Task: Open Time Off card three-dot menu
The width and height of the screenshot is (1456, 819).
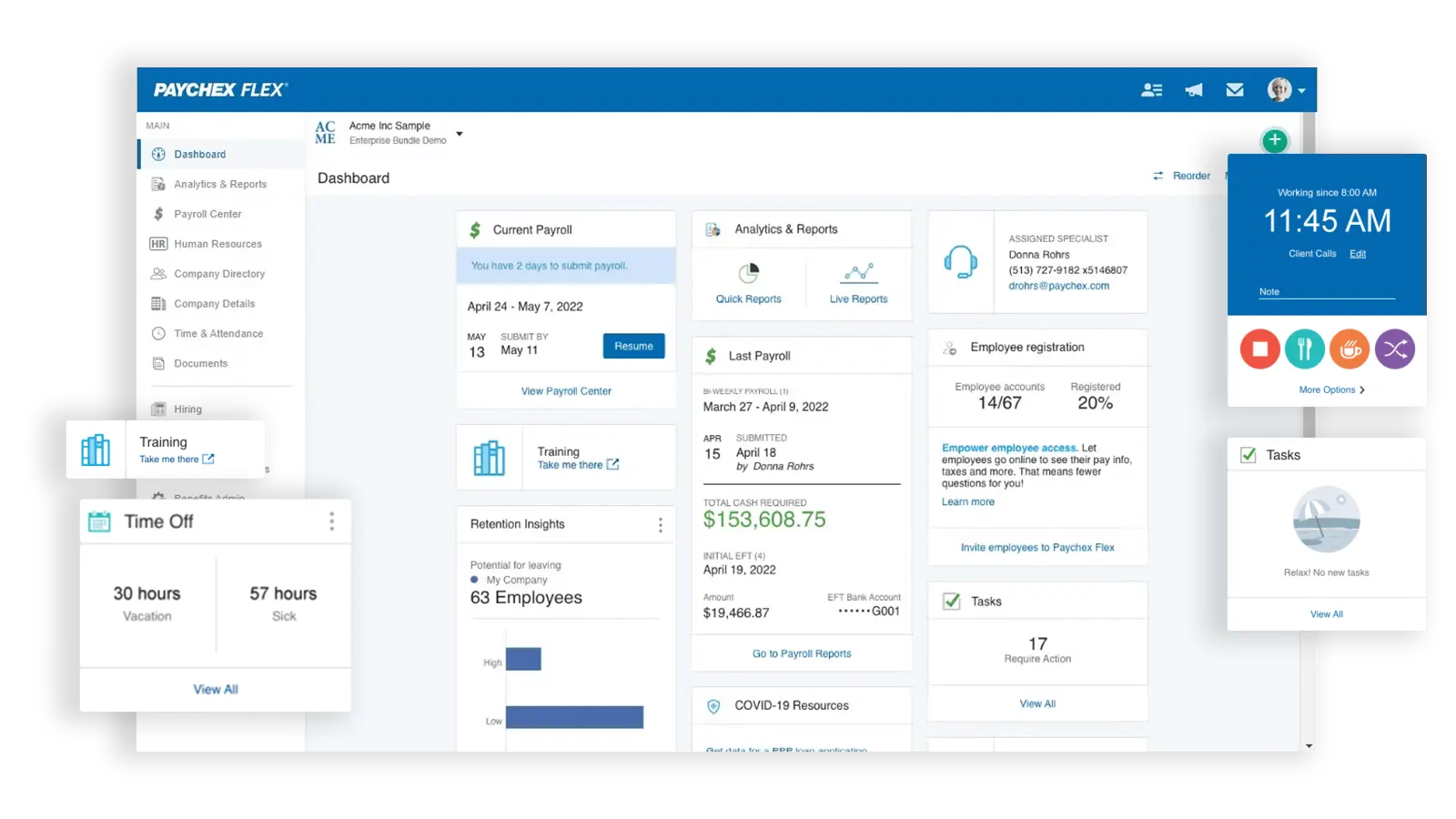Action: click(x=331, y=521)
